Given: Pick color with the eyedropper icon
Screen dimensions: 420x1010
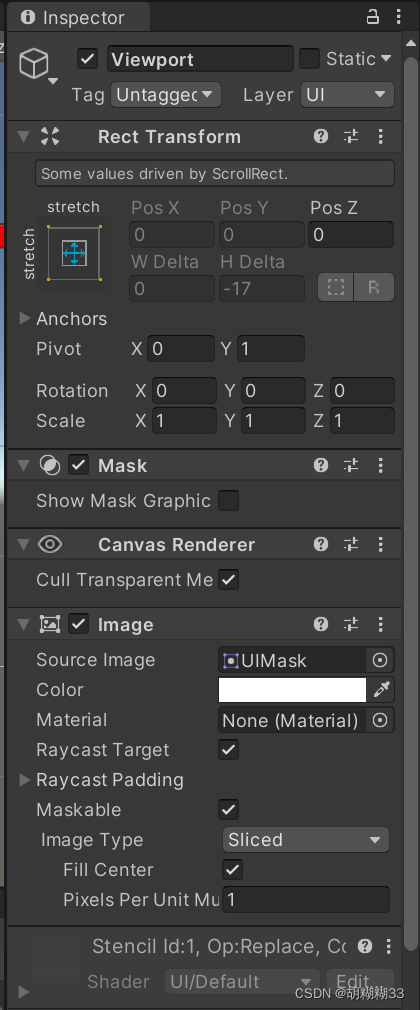Looking at the screenshot, I should pyautogui.click(x=381, y=690).
